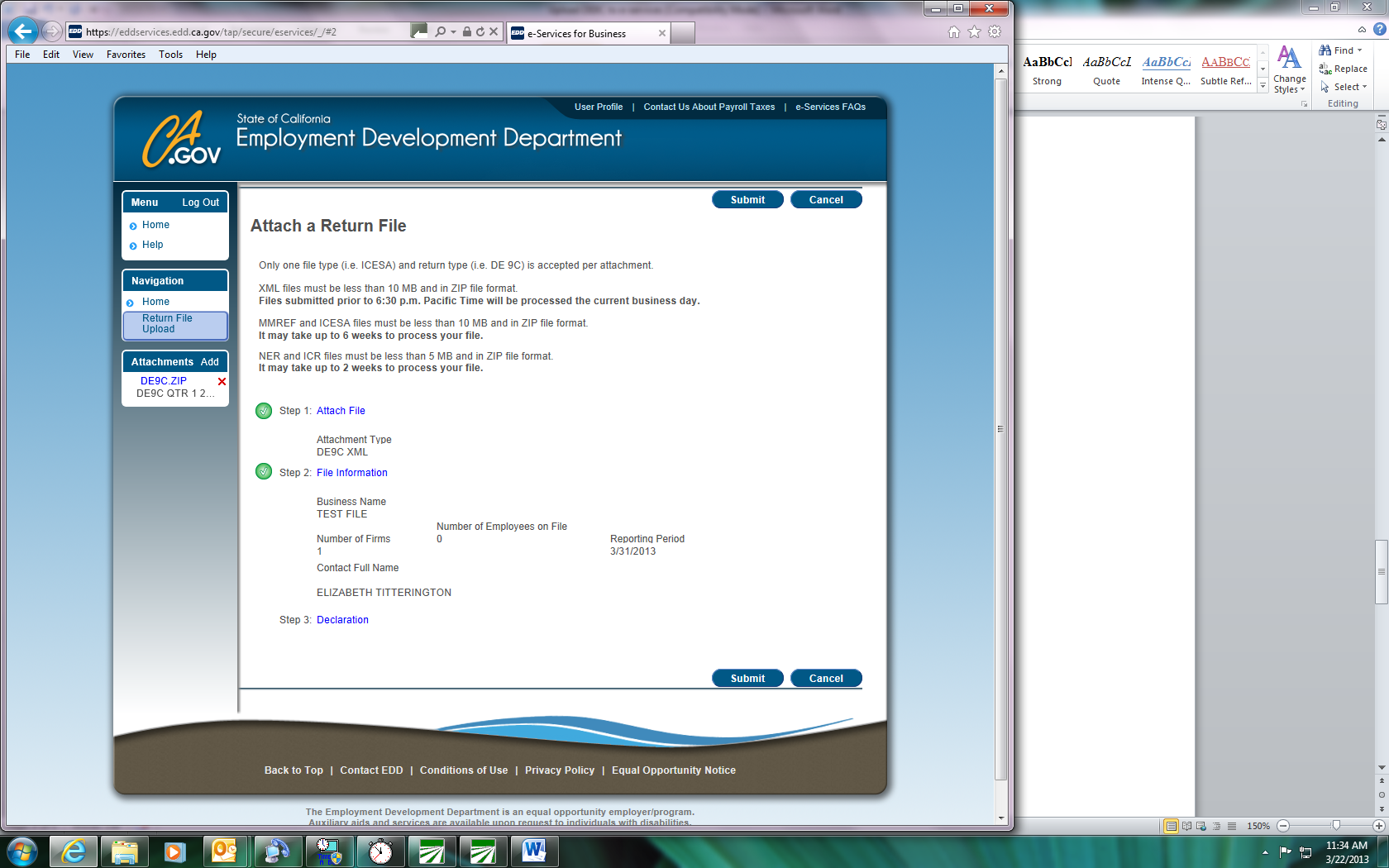Remove the DE9C.ZIP attachment
1389x868 pixels.
click(221, 382)
